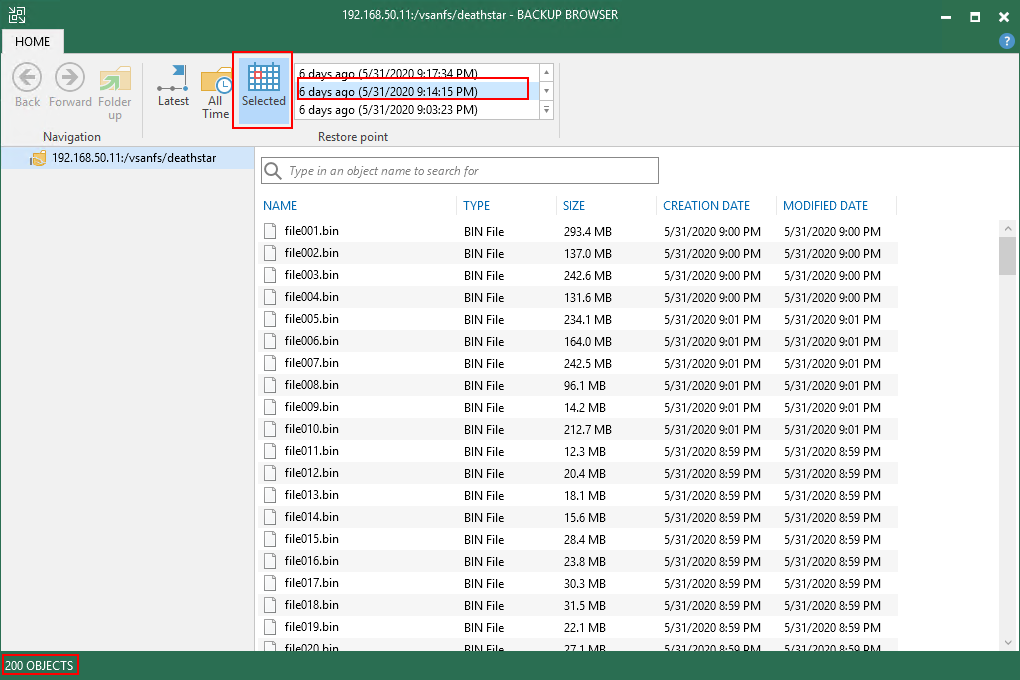Image resolution: width=1020 pixels, height=680 pixels.
Task: Click the search magnifier icon
Action: (272, 170)
